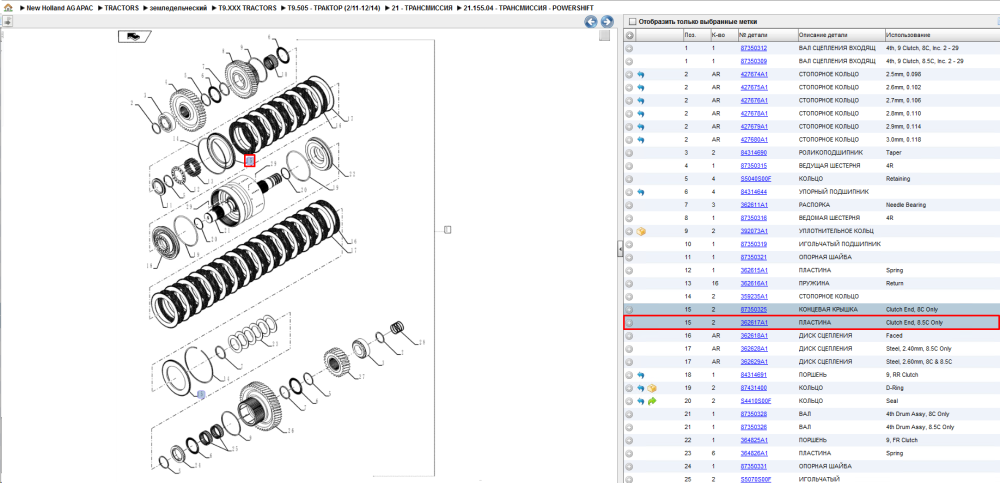This screenshot has width=1000, height=483.
Task: Click the gray square button above the diagram
Action: tap(605, 36)
